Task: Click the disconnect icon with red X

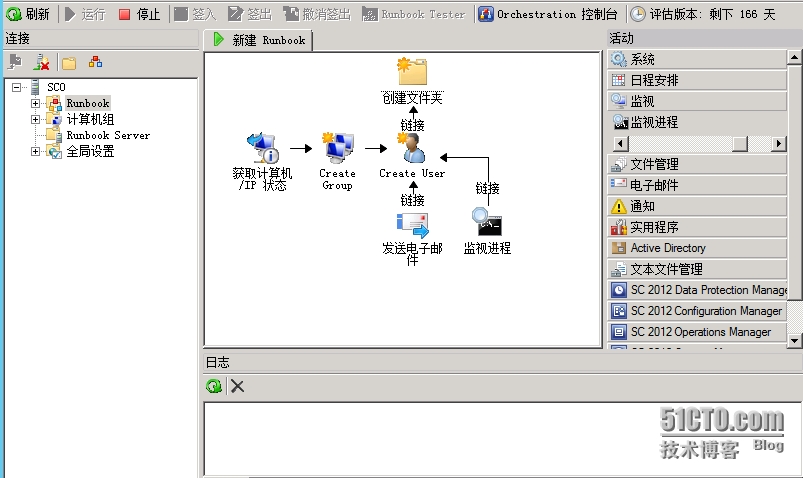Action: click(41, 63)
